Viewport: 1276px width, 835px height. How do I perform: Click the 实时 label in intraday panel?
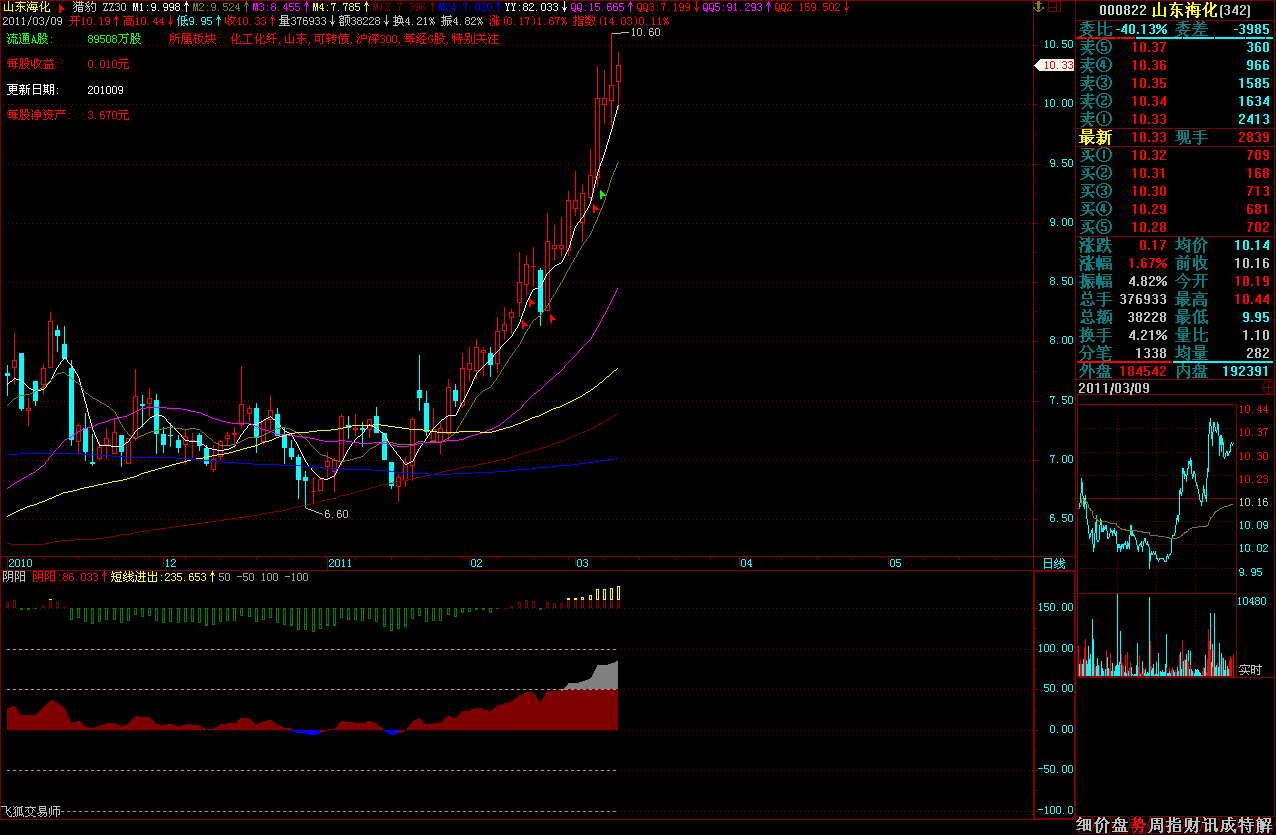(1250, 669)
